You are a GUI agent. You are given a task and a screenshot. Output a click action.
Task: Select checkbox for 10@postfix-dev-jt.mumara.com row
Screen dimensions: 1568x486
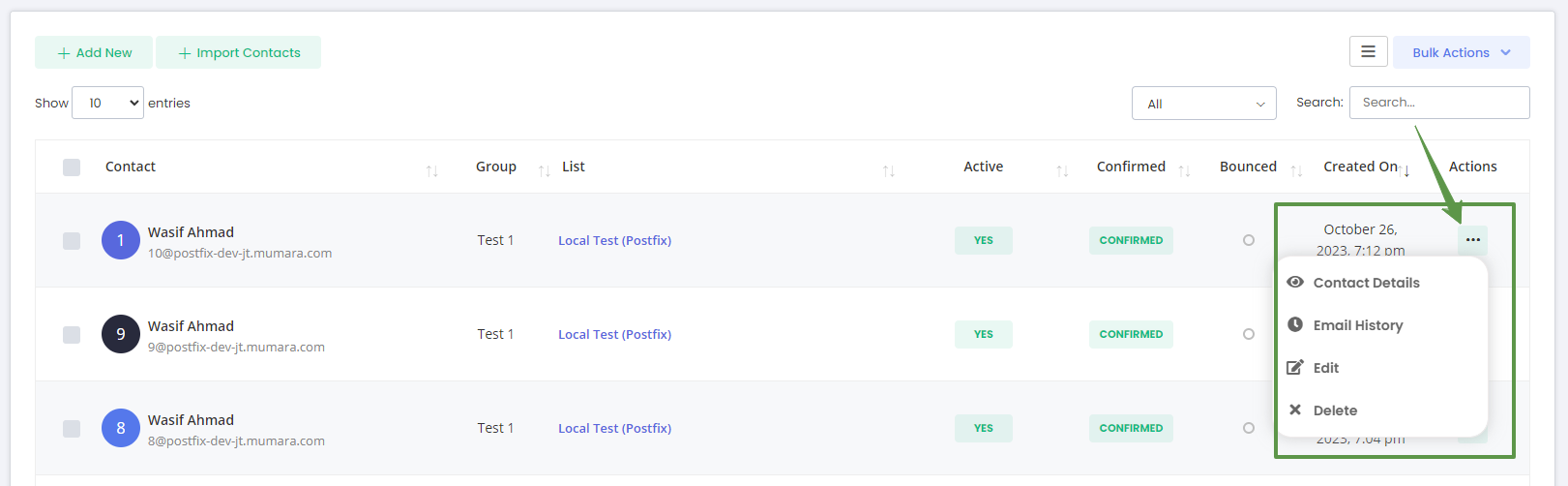tap(72, 240)
